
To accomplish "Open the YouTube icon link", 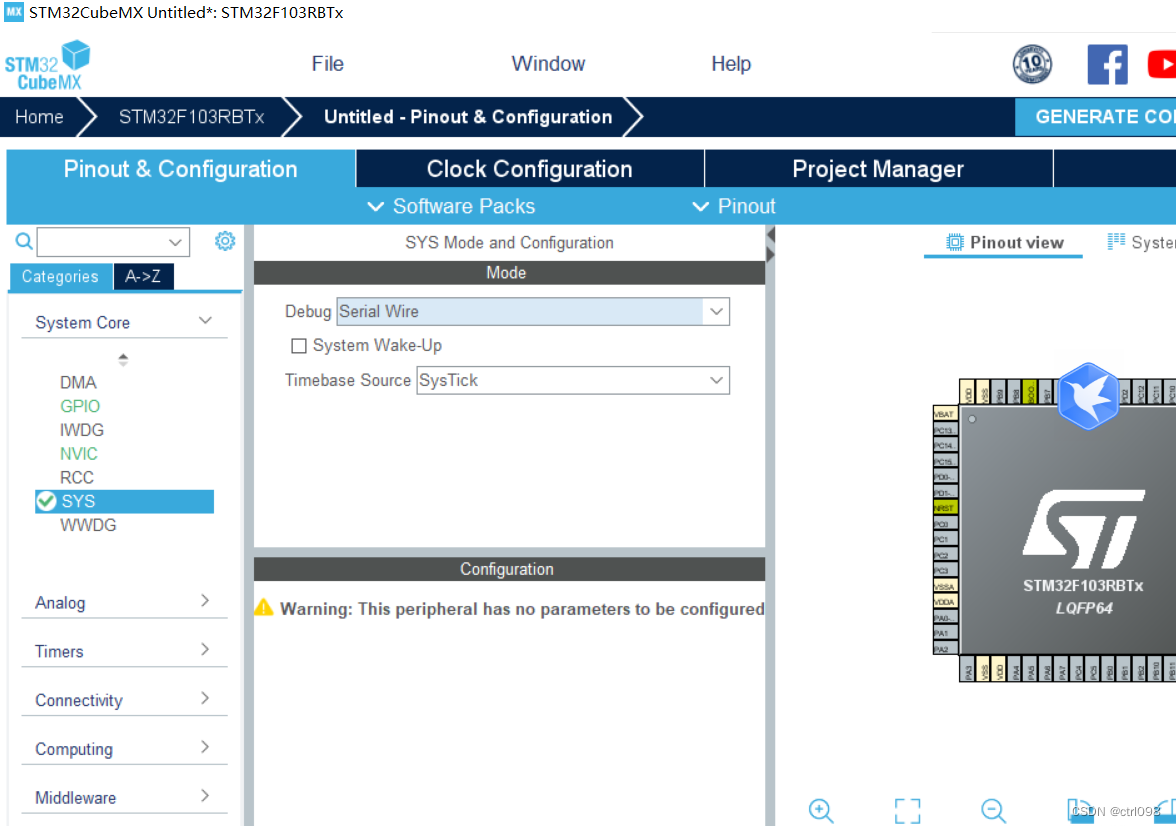I will (1161, 65).
